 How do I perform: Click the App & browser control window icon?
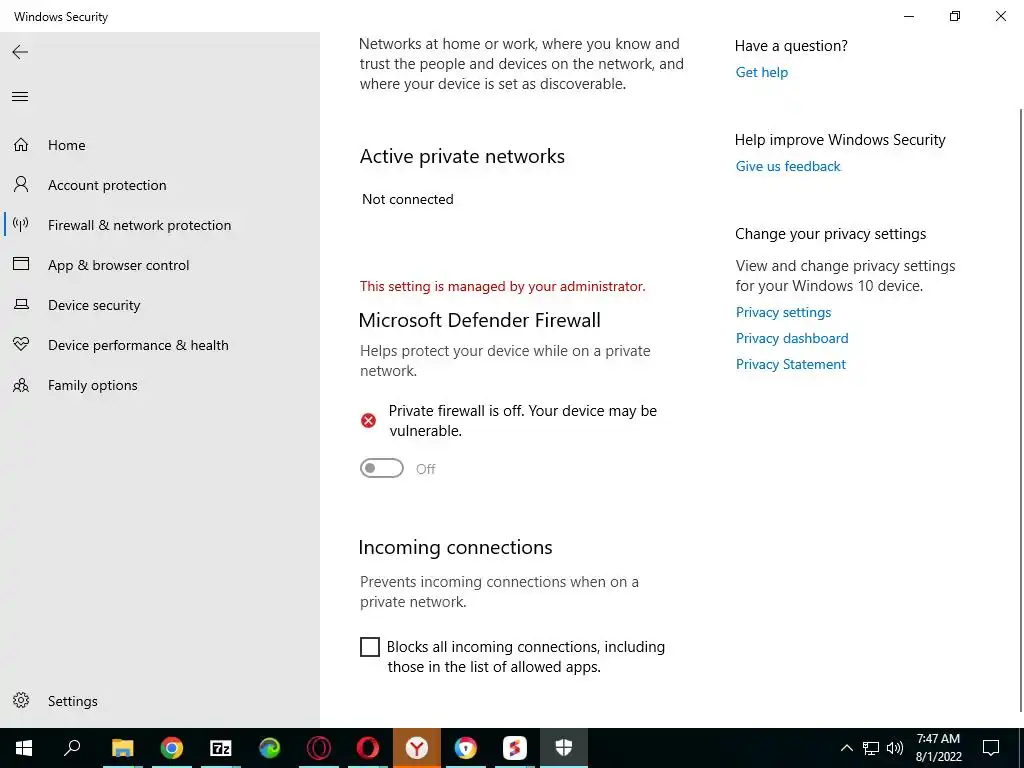pyautogui.click(x=21, y=264)
